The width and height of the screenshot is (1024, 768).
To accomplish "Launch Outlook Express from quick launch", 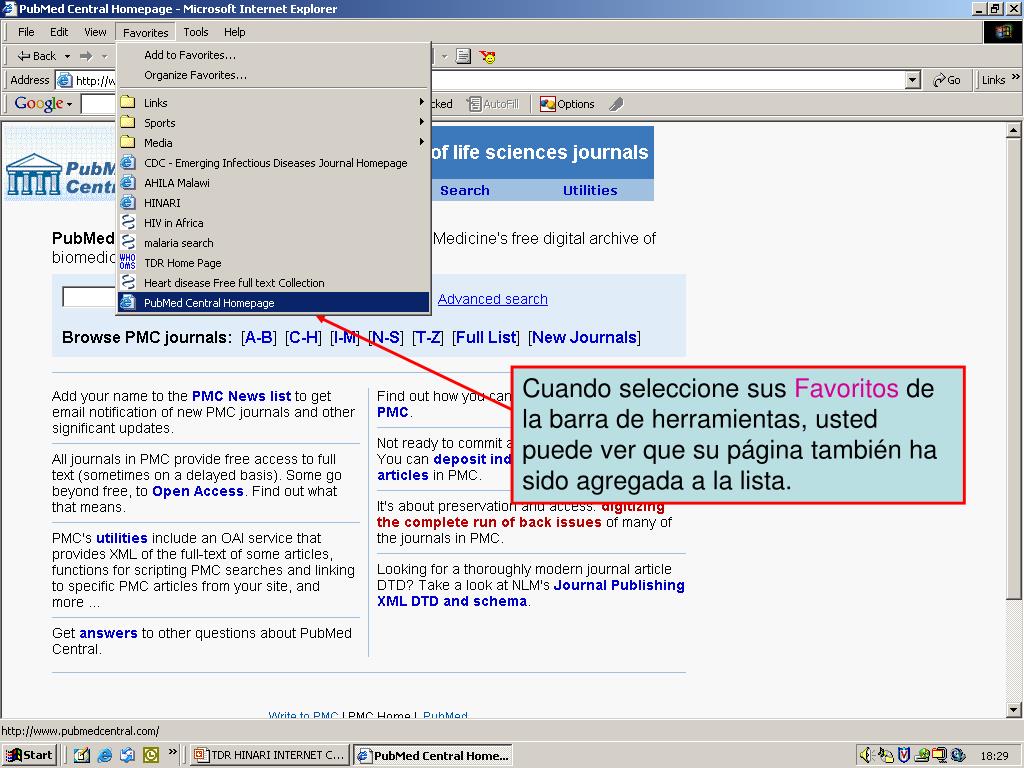I will pos(127,756).
